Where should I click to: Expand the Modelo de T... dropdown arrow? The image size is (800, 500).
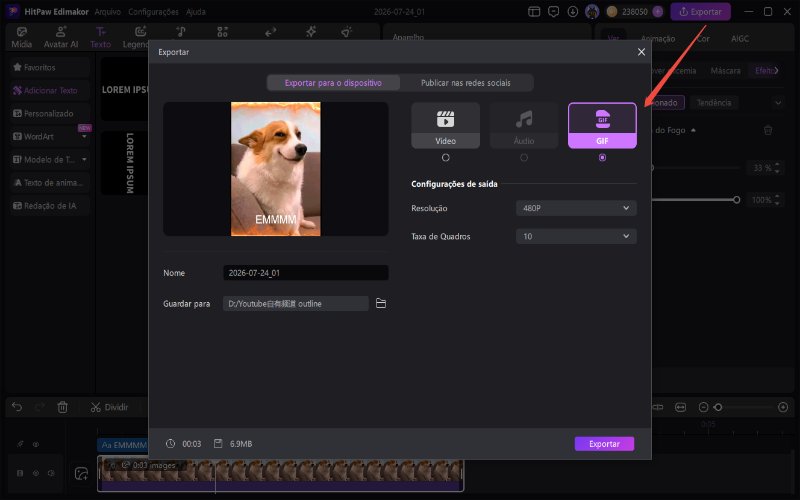coord(84,160)
